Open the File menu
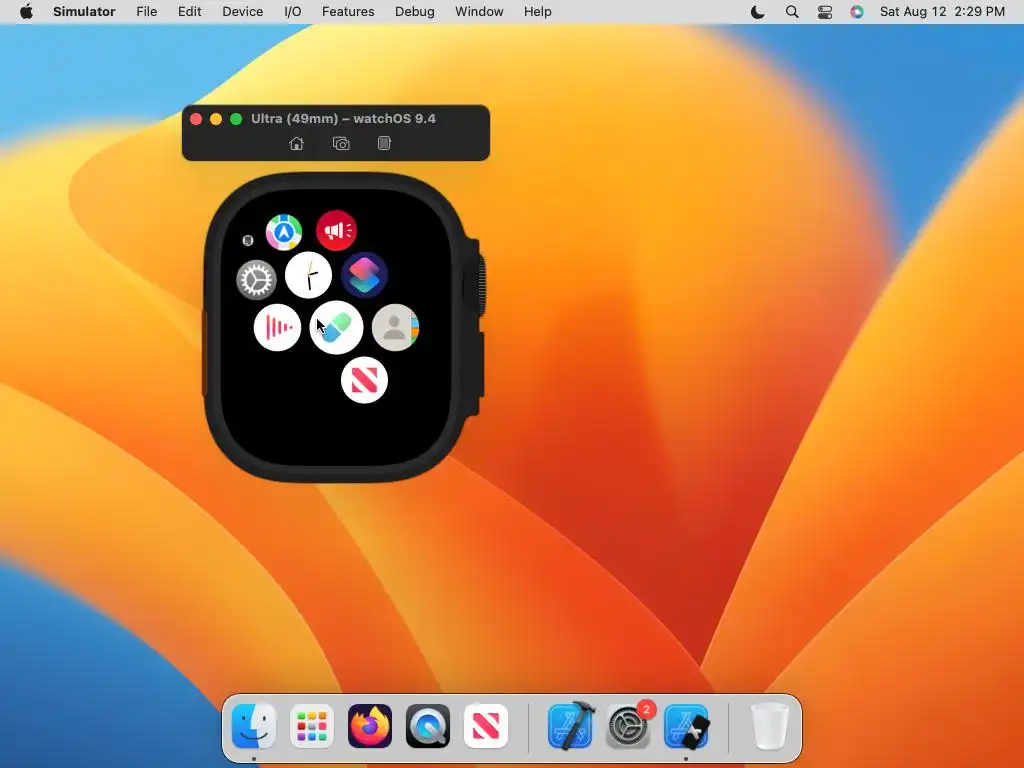The height and width of the screenshot is (768, 1024). point(146,12)
